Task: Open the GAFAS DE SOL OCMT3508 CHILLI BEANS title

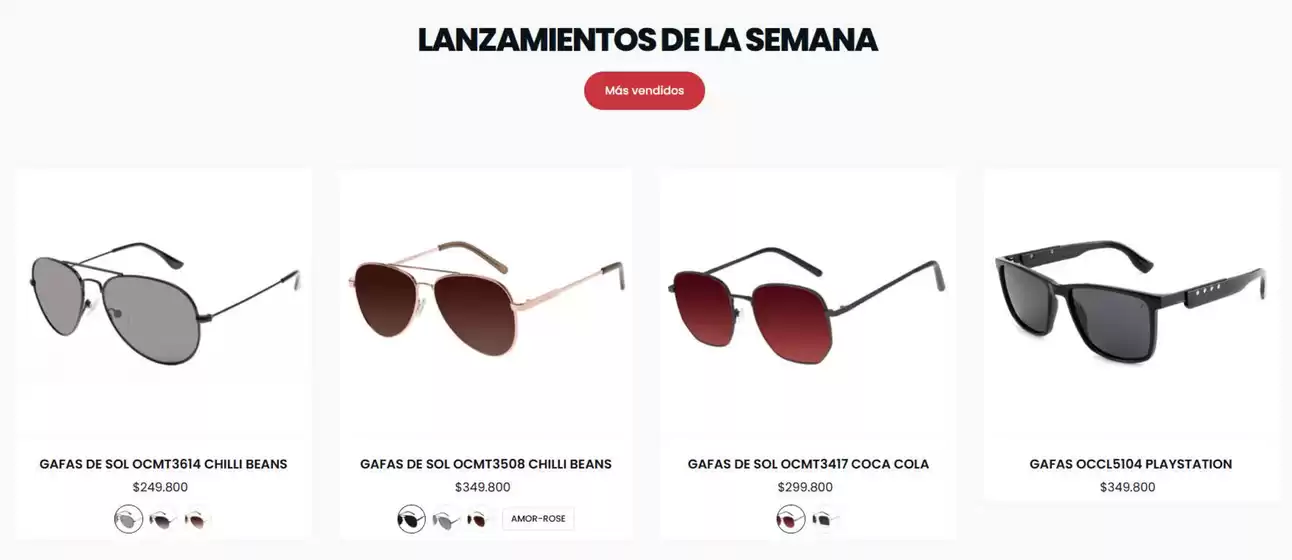Action: (486, 464)
